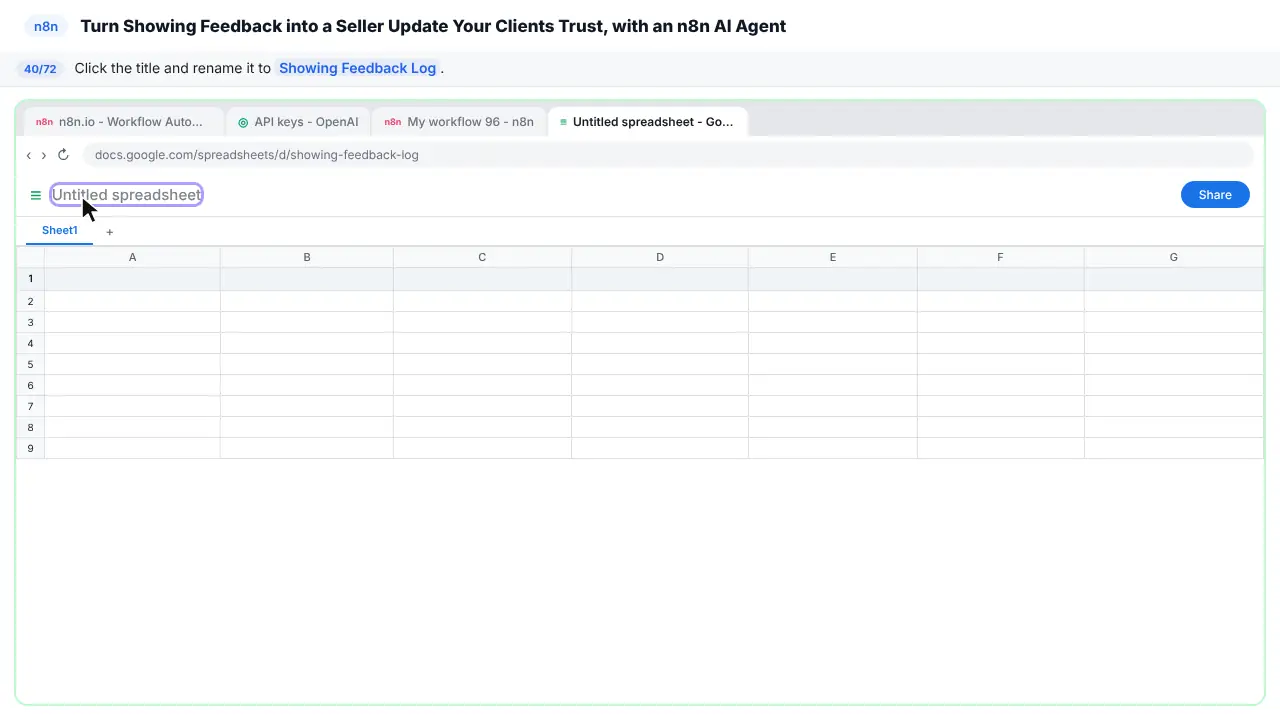Screen dimensions: 1280x720
Task: Select row 3 header
Action: pyautogui.click(x=31, y=322)
